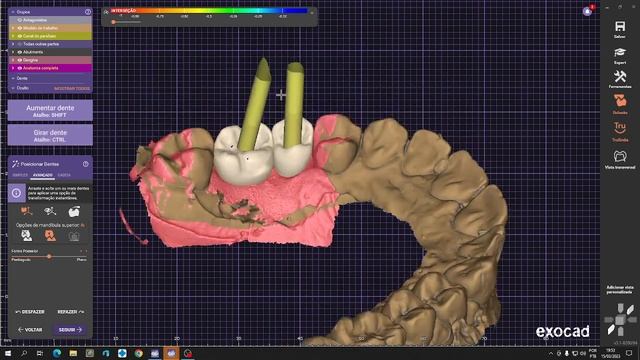
Task: Toggle visibility of Anatomia completa
Action: 19,68
